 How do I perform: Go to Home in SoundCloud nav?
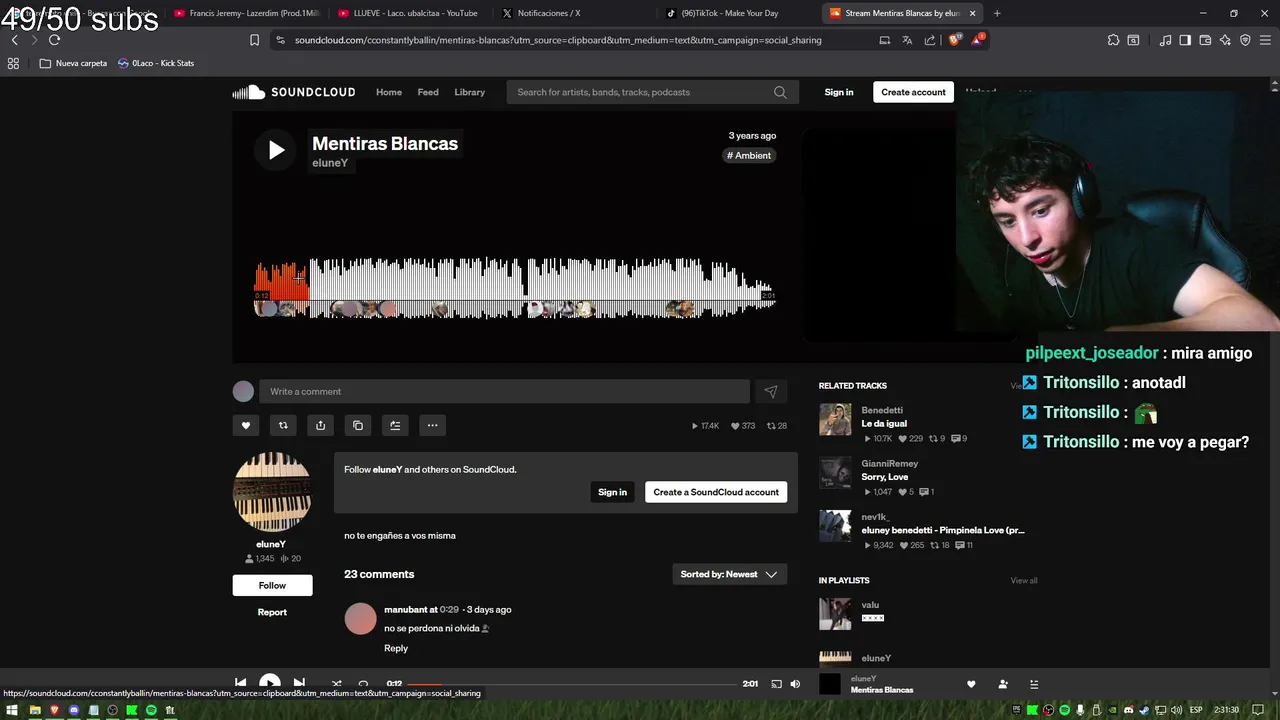click(389, 92)
